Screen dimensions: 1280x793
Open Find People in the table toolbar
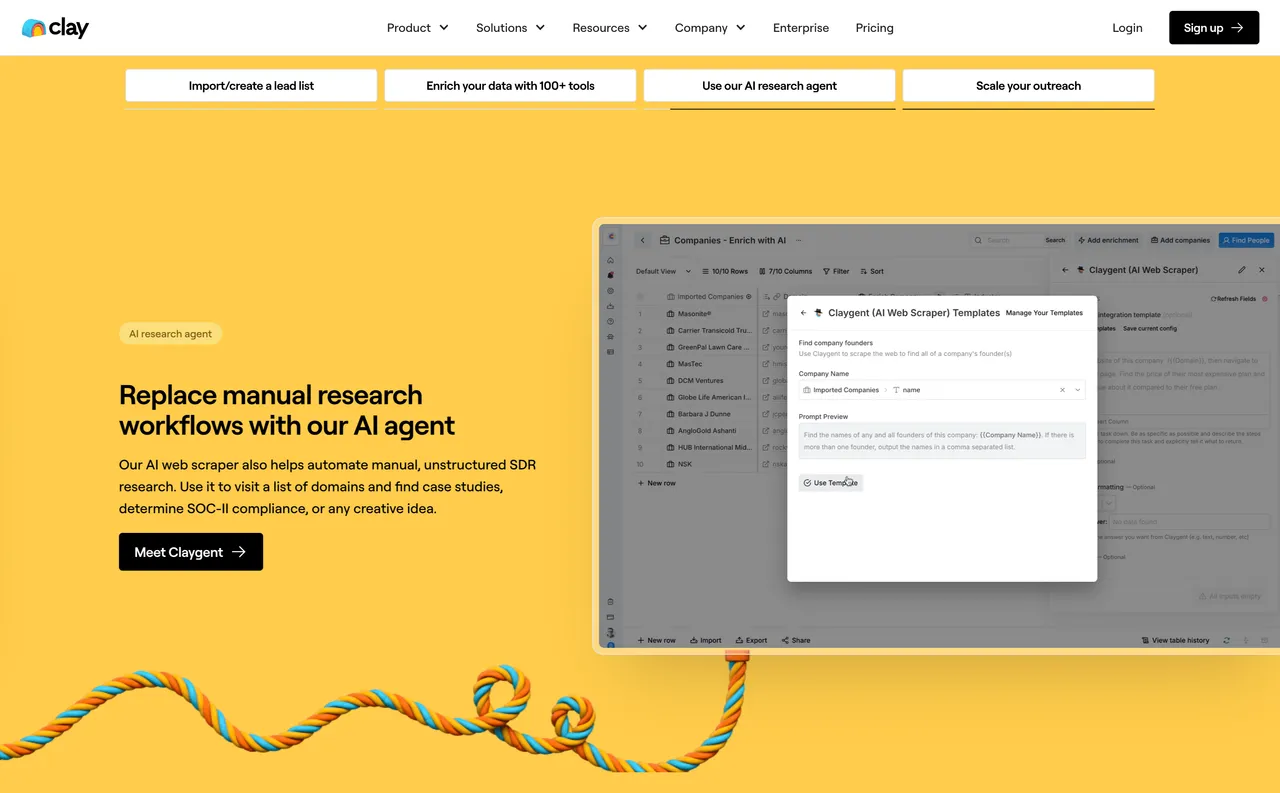pyautogui.click(x=1245, y=240)
